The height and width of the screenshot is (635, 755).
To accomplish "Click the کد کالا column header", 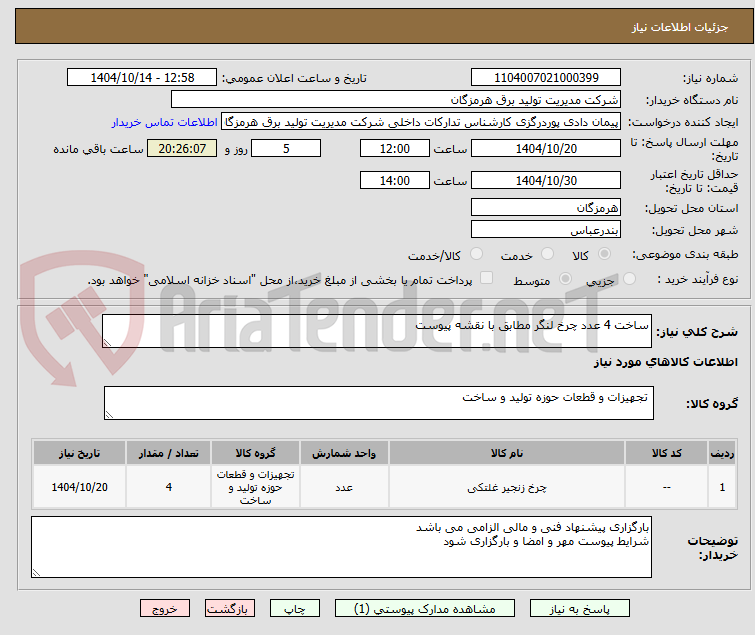I will click(x=666, y=453).
